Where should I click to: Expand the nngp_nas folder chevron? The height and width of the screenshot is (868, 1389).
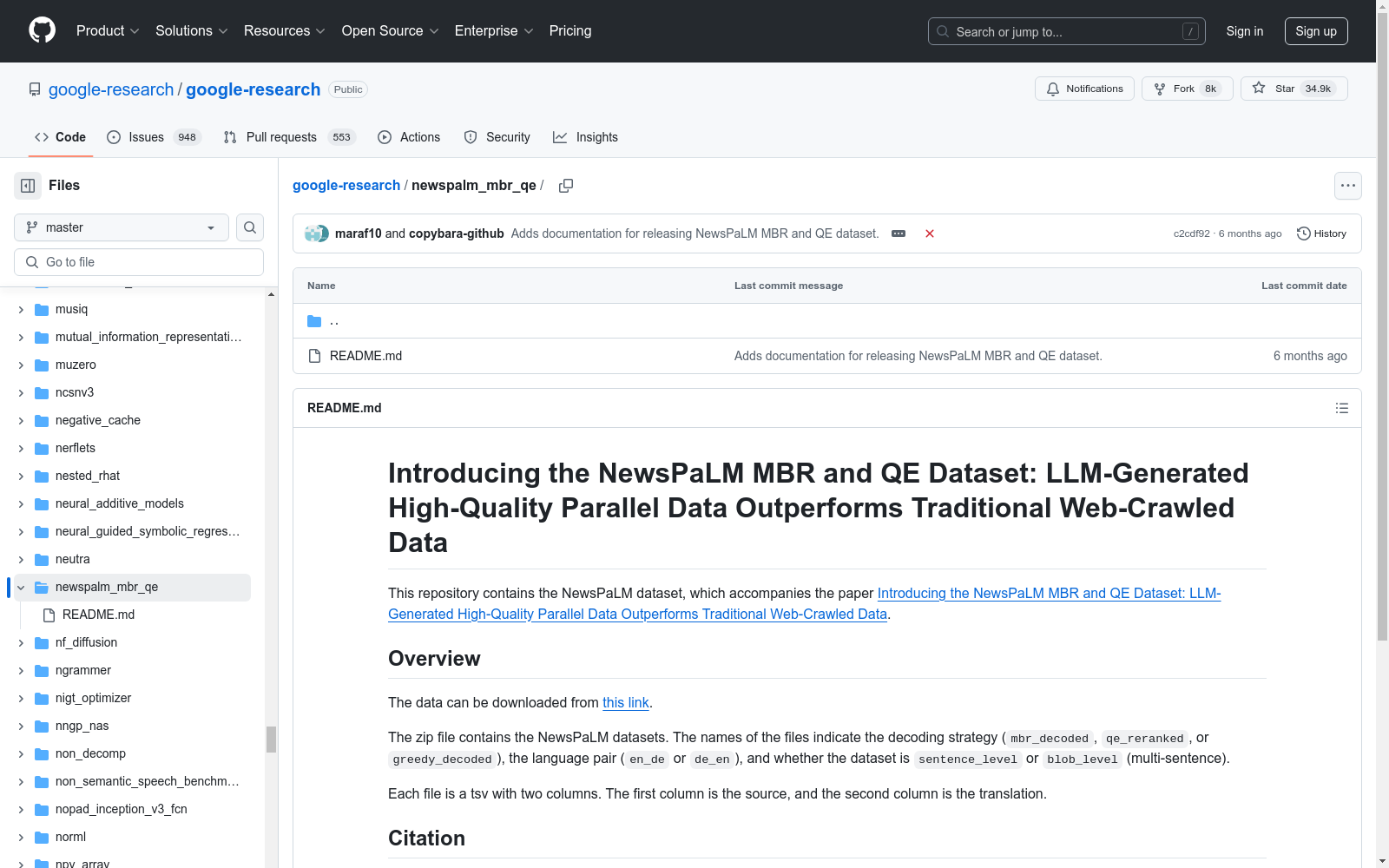click(x=21, y=727)
